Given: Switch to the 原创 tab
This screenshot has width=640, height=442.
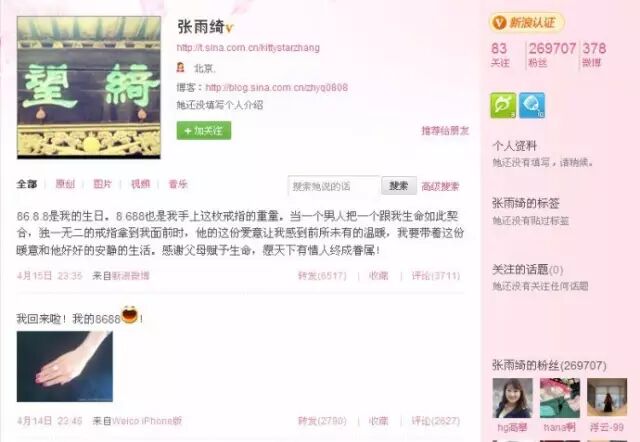Looking at the screenshot, I should [x=65, y=184].
